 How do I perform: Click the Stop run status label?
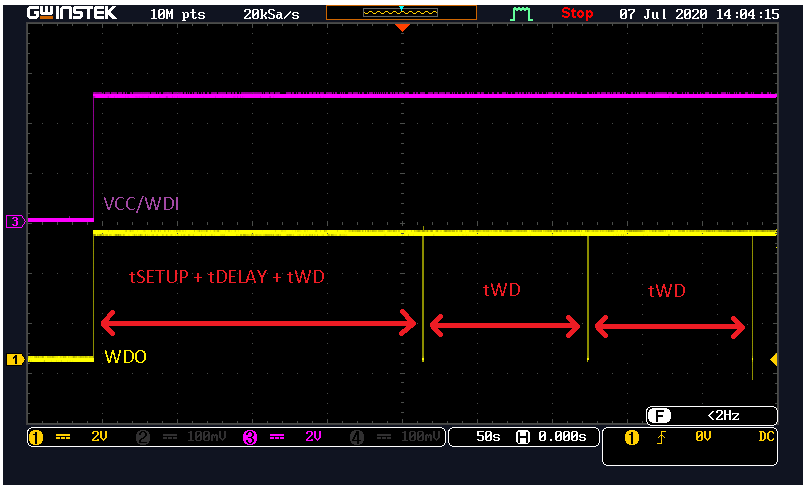coord(577,13)
